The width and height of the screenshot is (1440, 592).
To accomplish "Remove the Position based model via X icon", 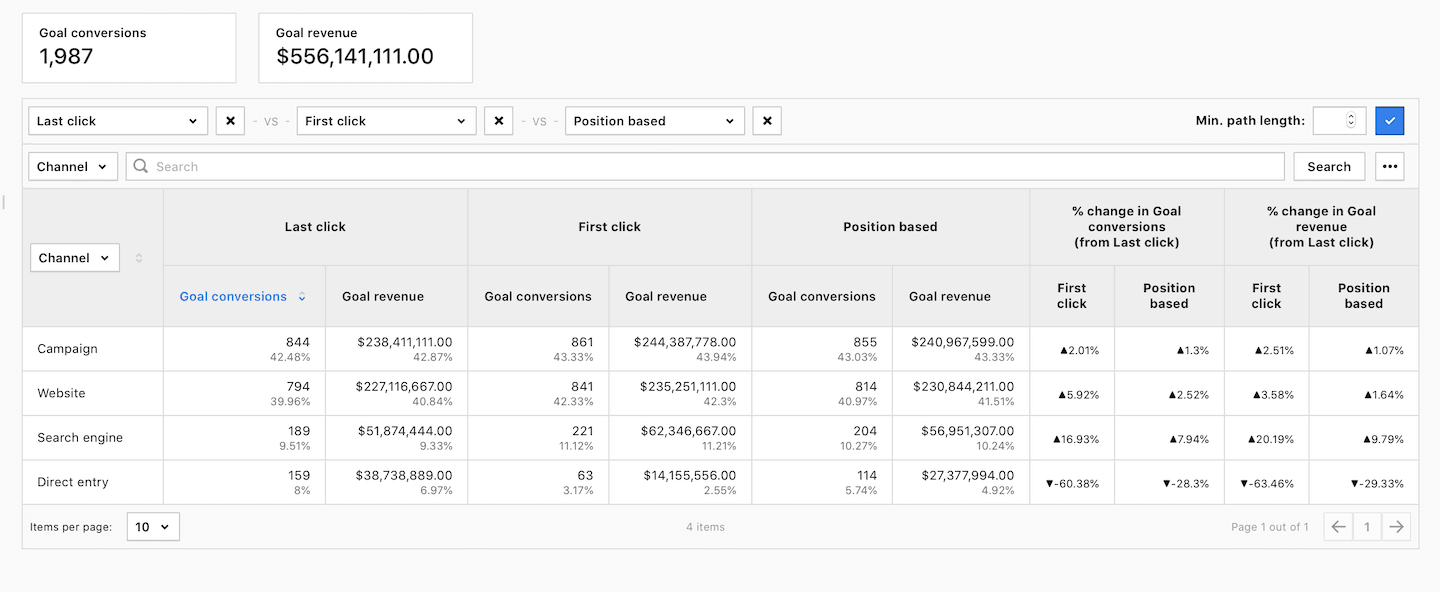I will (767, 120).
